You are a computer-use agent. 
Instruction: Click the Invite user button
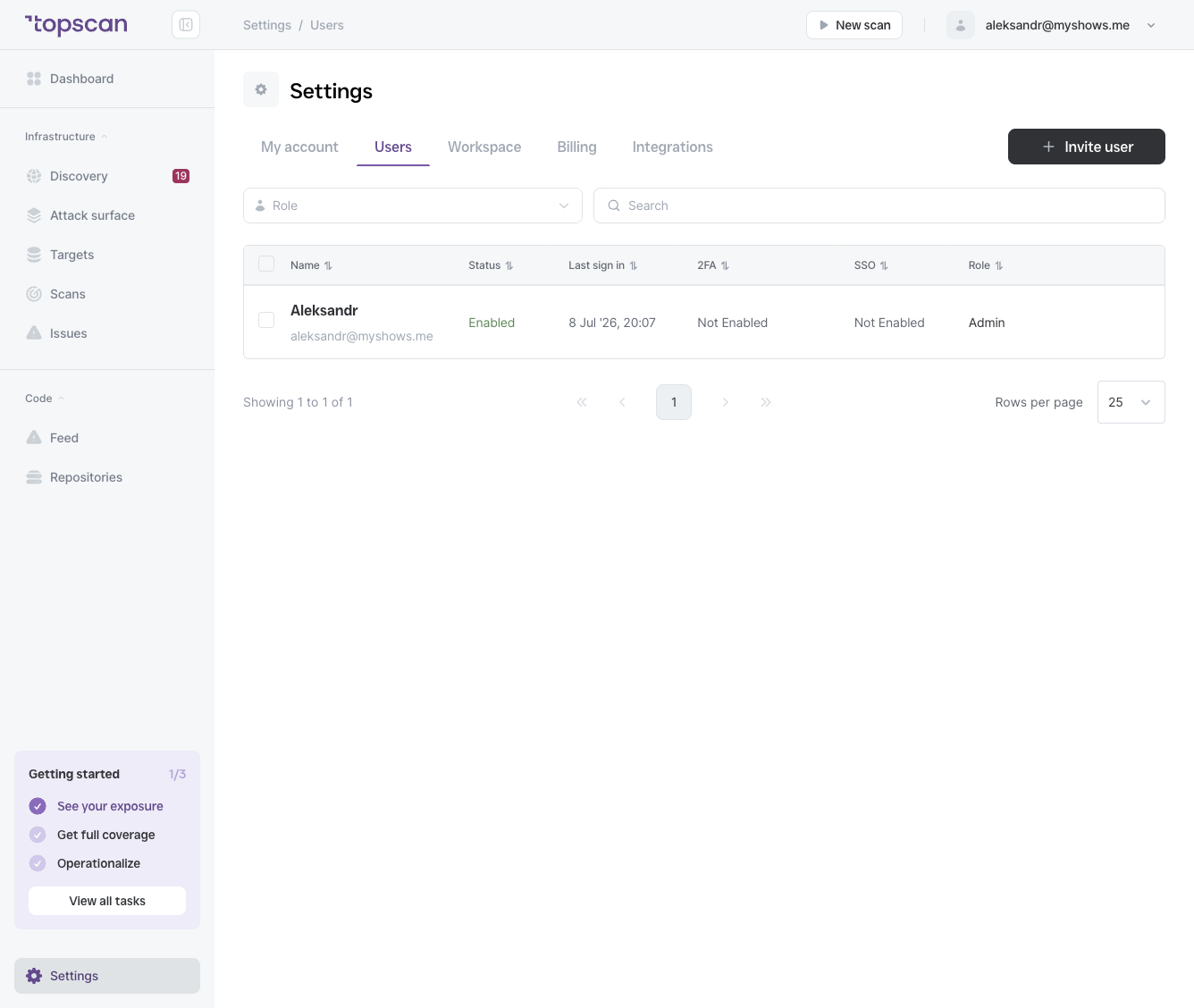coord(1087,147)
